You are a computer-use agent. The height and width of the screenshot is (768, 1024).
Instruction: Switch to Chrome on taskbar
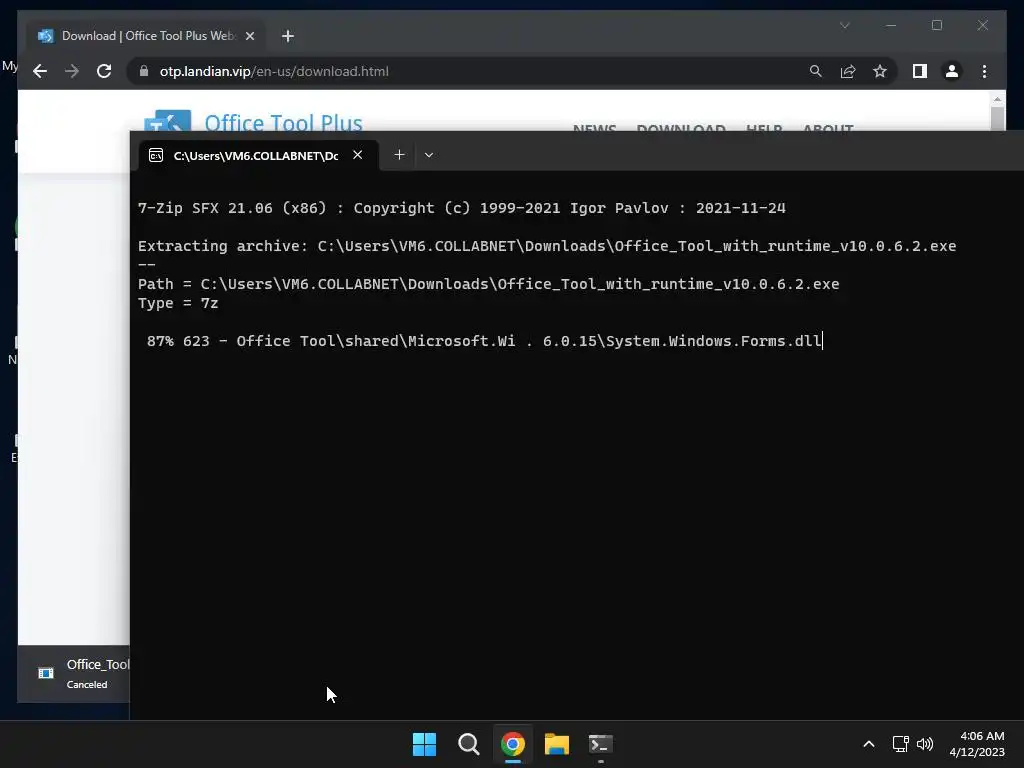tap(513, 744)
